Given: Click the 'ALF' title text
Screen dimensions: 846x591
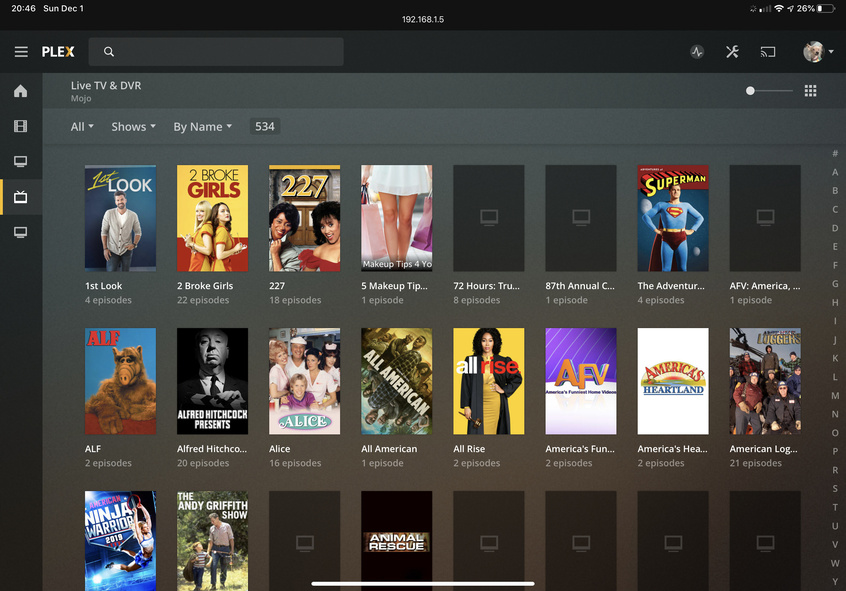Looking at the screenshot, I should pyautogui.click(x=93, y=449).
